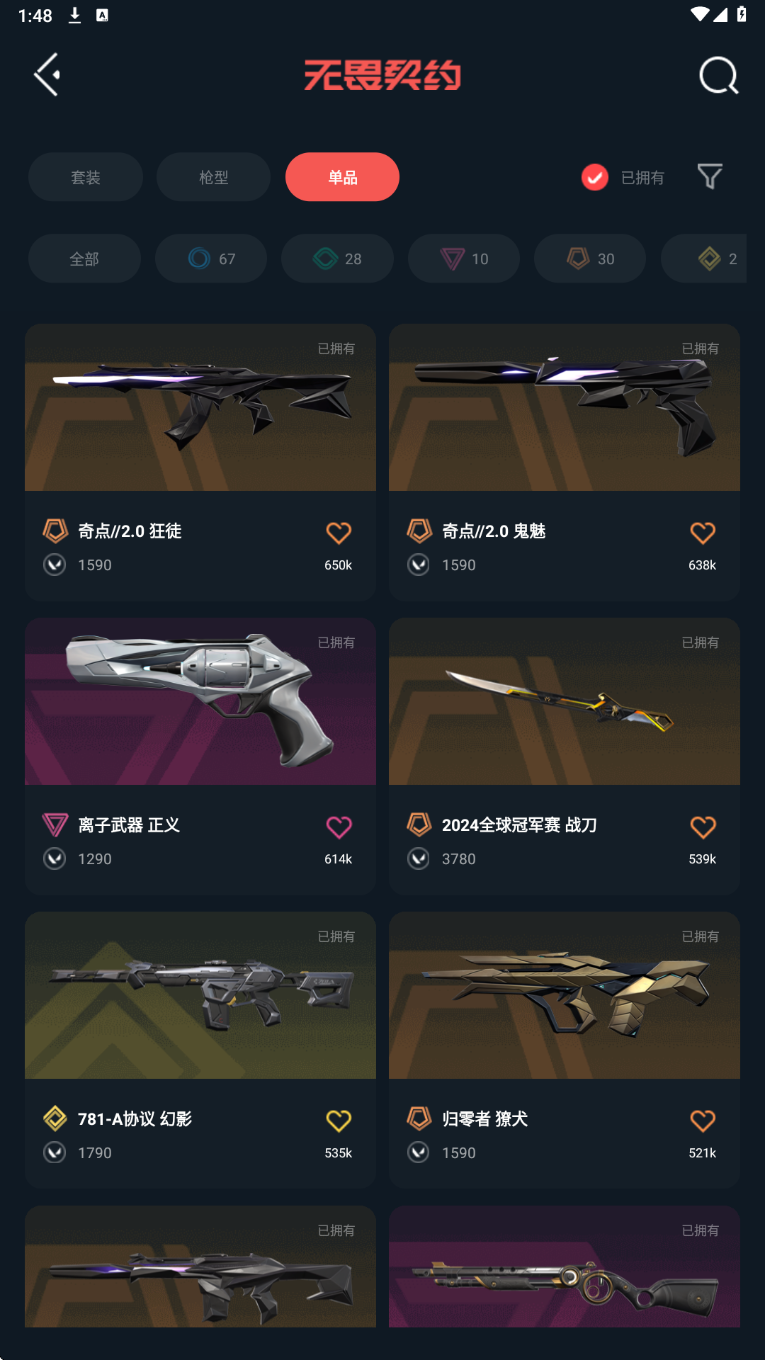
Task: Favorite 奇点//2.0 狂徒 with heart icon
Action: [339, 533]
